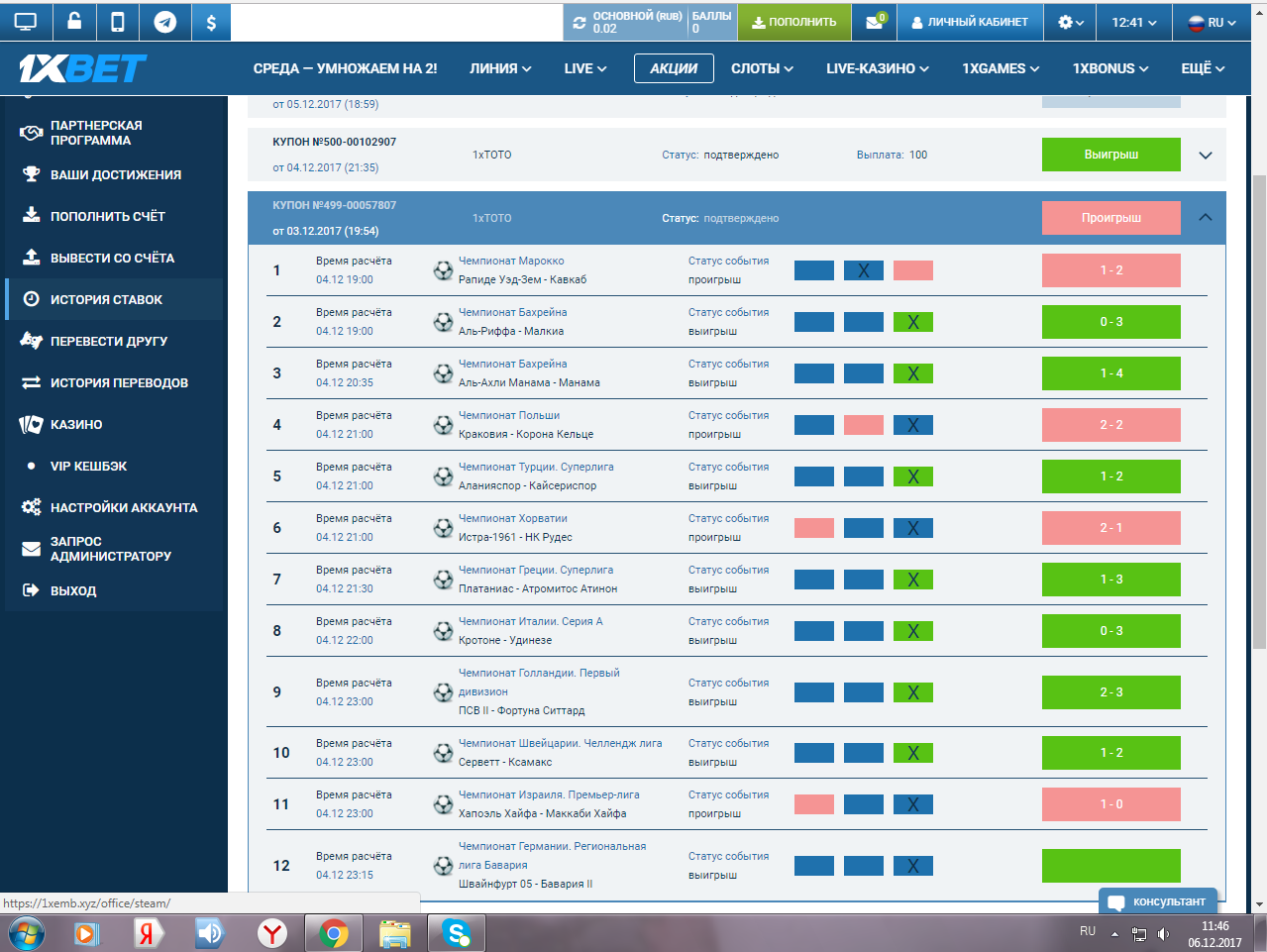Viewport: 1267px width, 952px height.
Task: Click the pink Проигрыш button
Action: [x=1110, y=218]
